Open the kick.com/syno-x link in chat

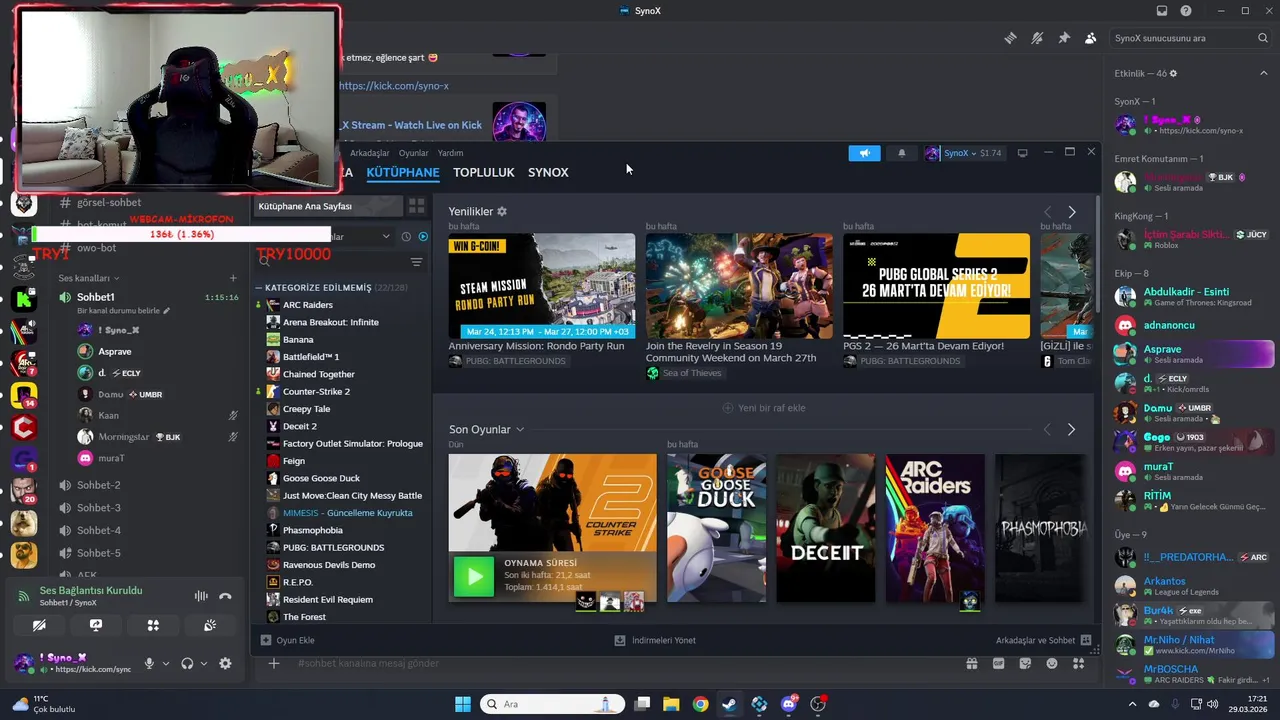pos(394,86)
